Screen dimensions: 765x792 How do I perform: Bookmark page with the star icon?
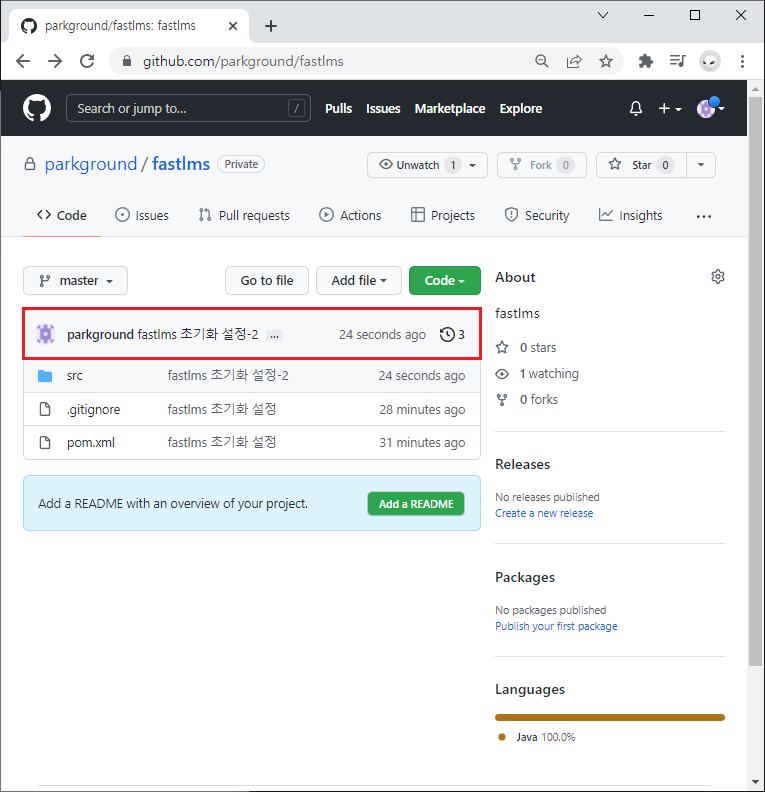(x=606, y=61)
